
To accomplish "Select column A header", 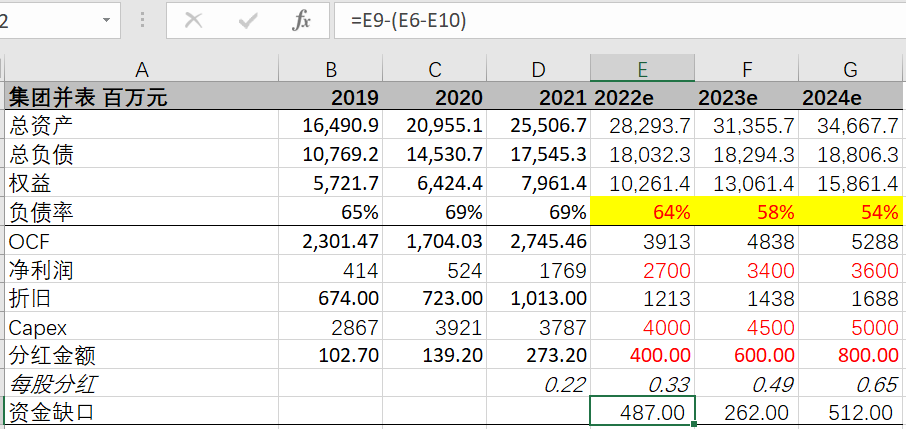I will tap(142, 69).
